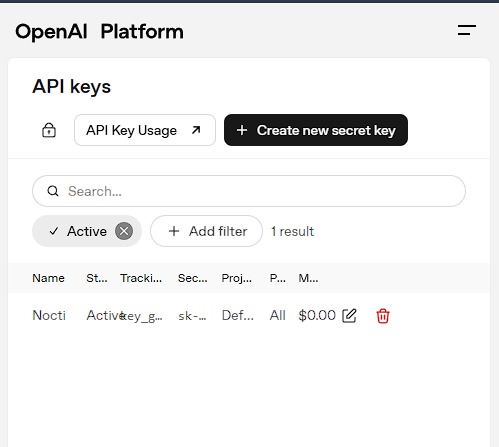Sort by the Name column header
Screen dimensions: 499x447
tap(48, 278)
